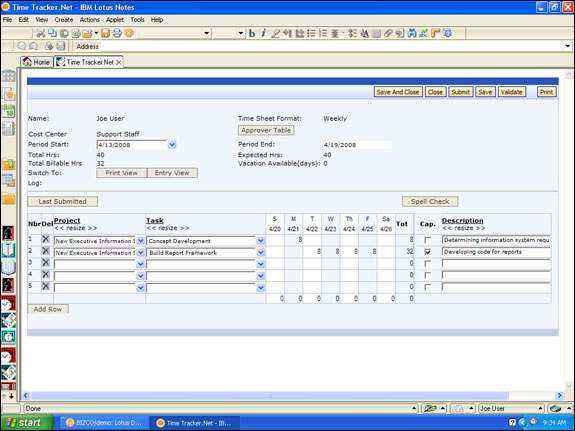
Task: Open the row 2 Project dropdown arrow
Action: pyautogui.click(x=140, y=253)
